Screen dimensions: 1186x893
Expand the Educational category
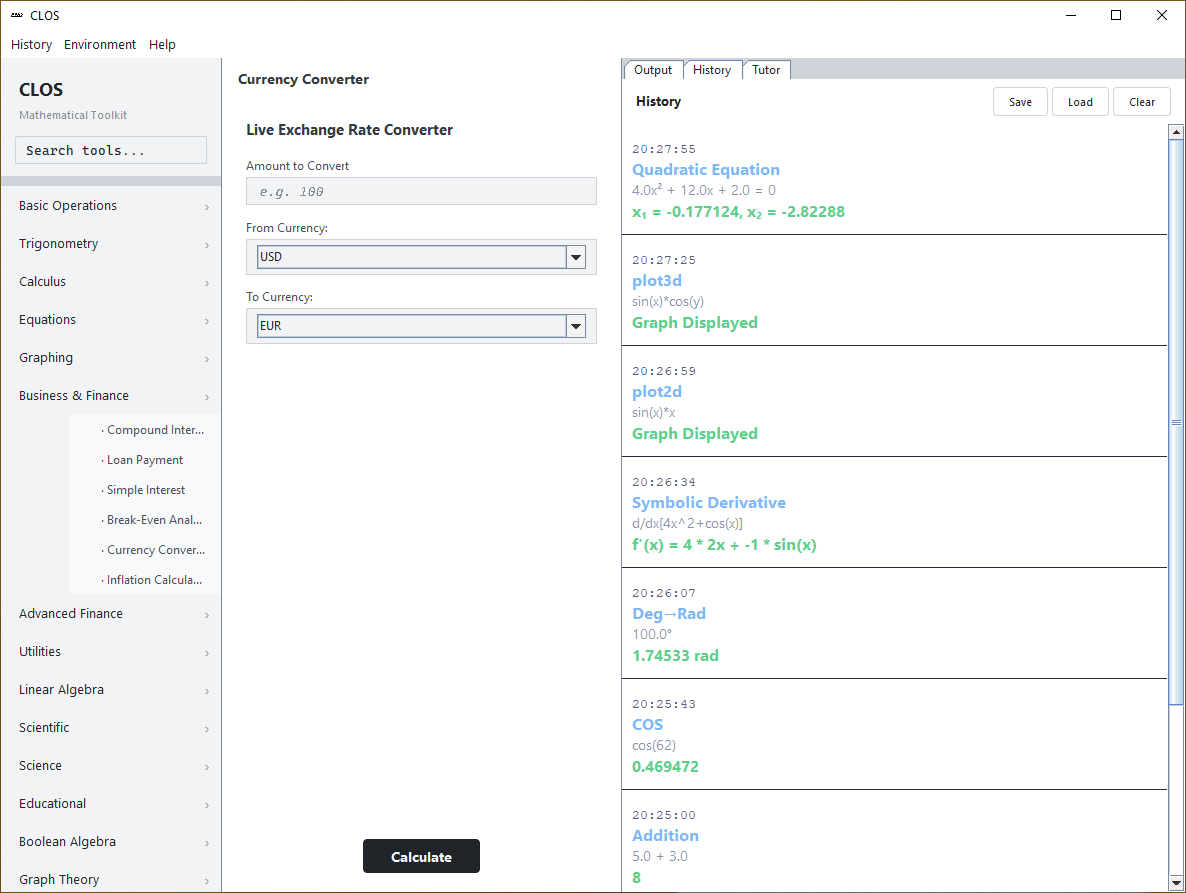point(111,803)
